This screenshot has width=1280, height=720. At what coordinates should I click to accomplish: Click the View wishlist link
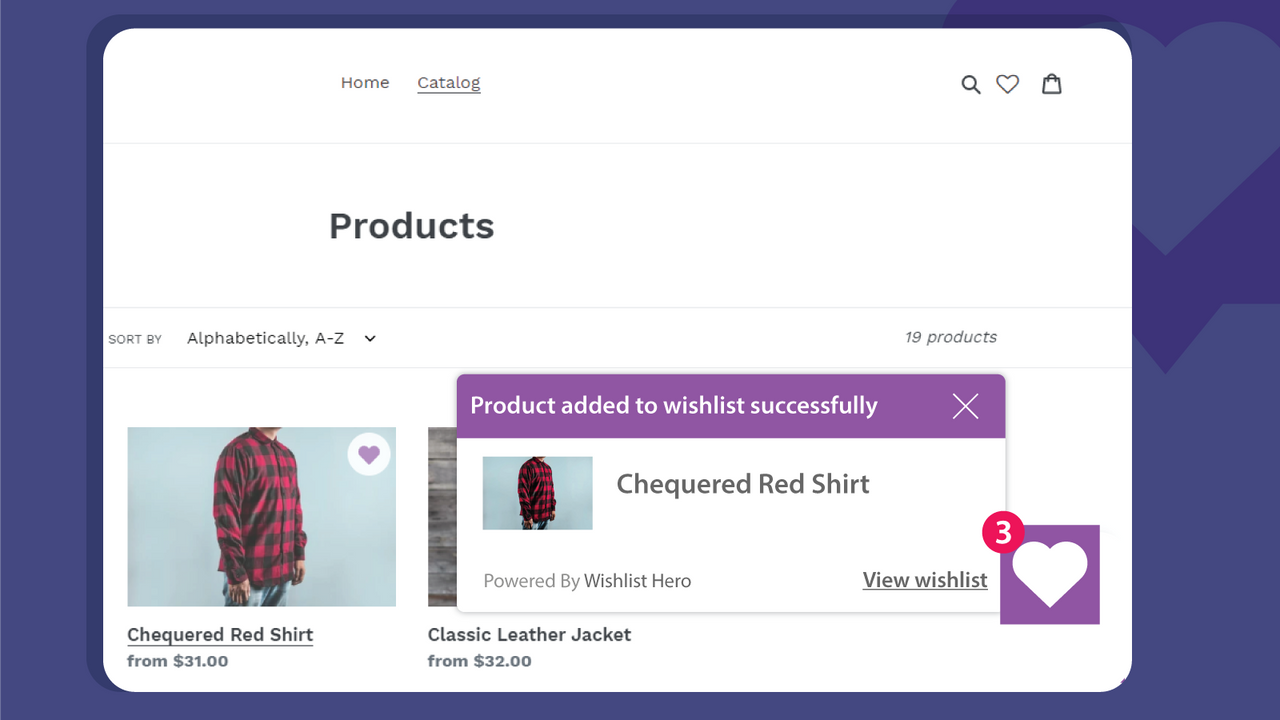(925, 580)
